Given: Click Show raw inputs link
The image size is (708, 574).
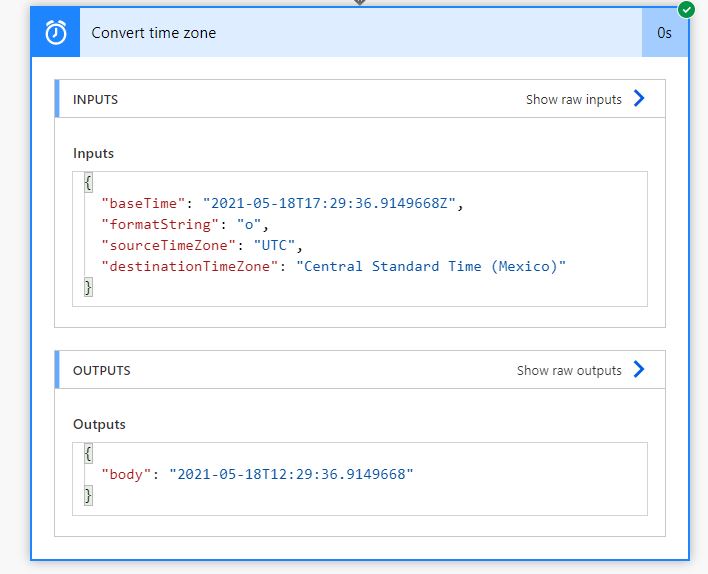Looking at the screenshot, I should [573, 99].
